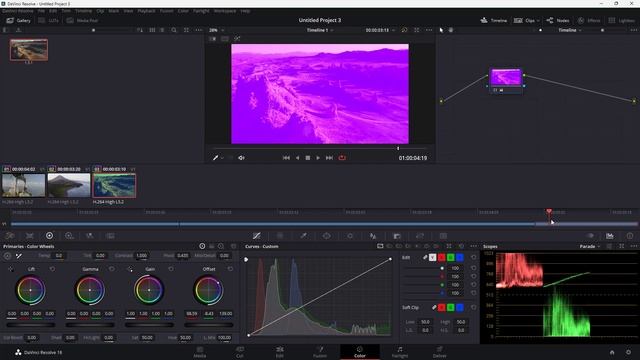This screenshot has height=360, width=640.
Task: Reset the Gain color wheel
Action: pos(171,269)
